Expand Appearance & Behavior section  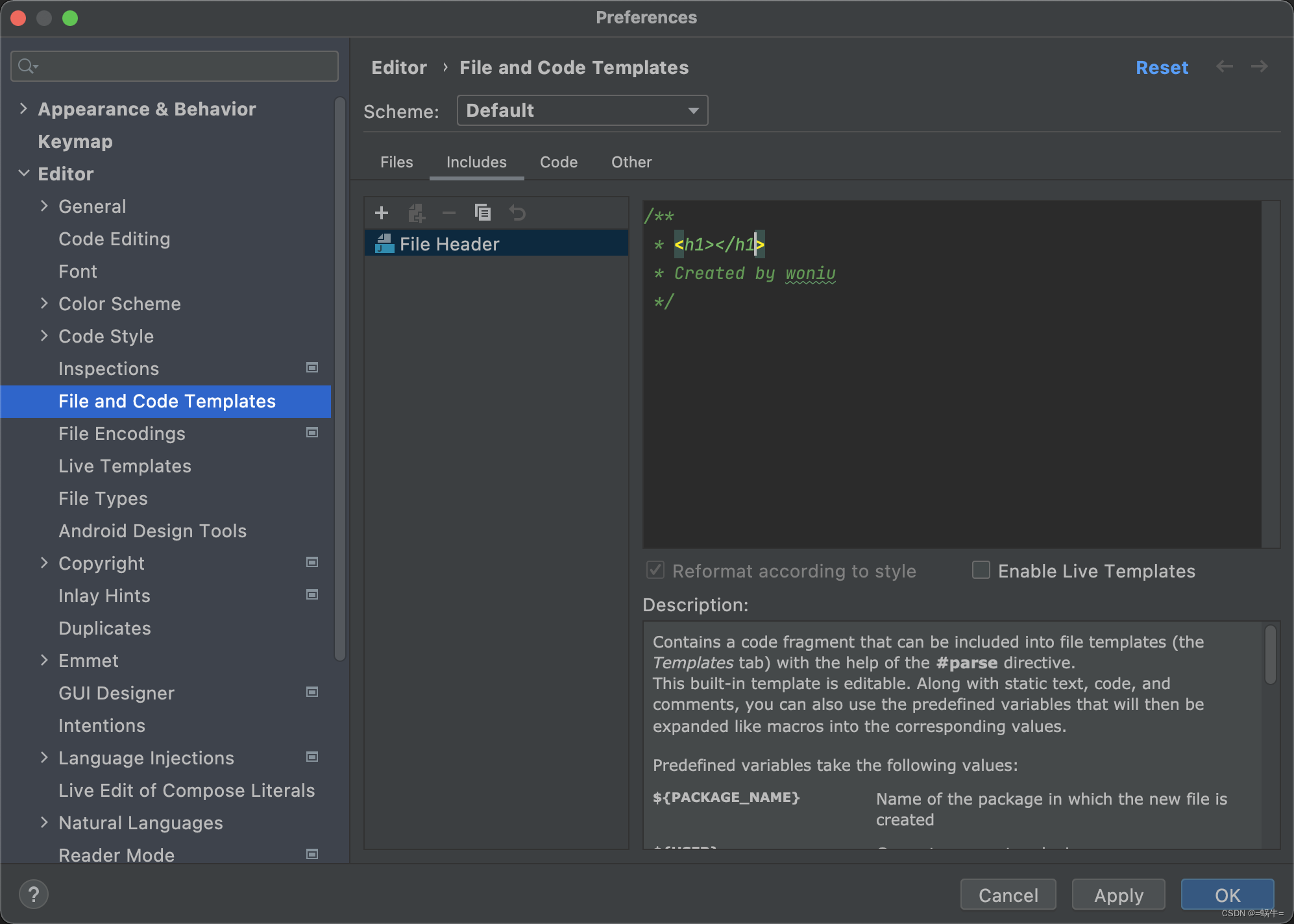[24, 108]
